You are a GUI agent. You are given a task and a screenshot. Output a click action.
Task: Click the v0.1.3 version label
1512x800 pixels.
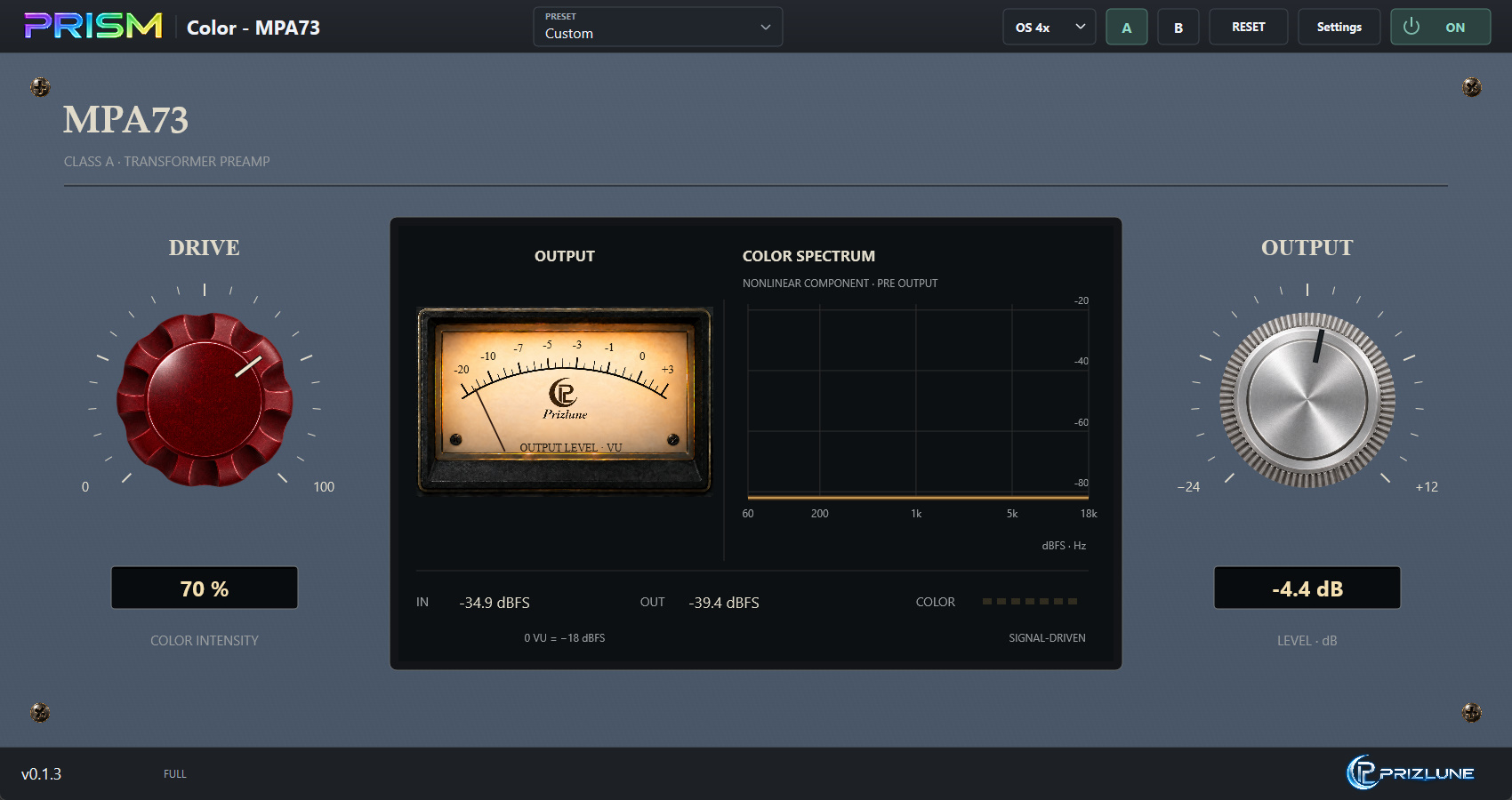[42, 774]
